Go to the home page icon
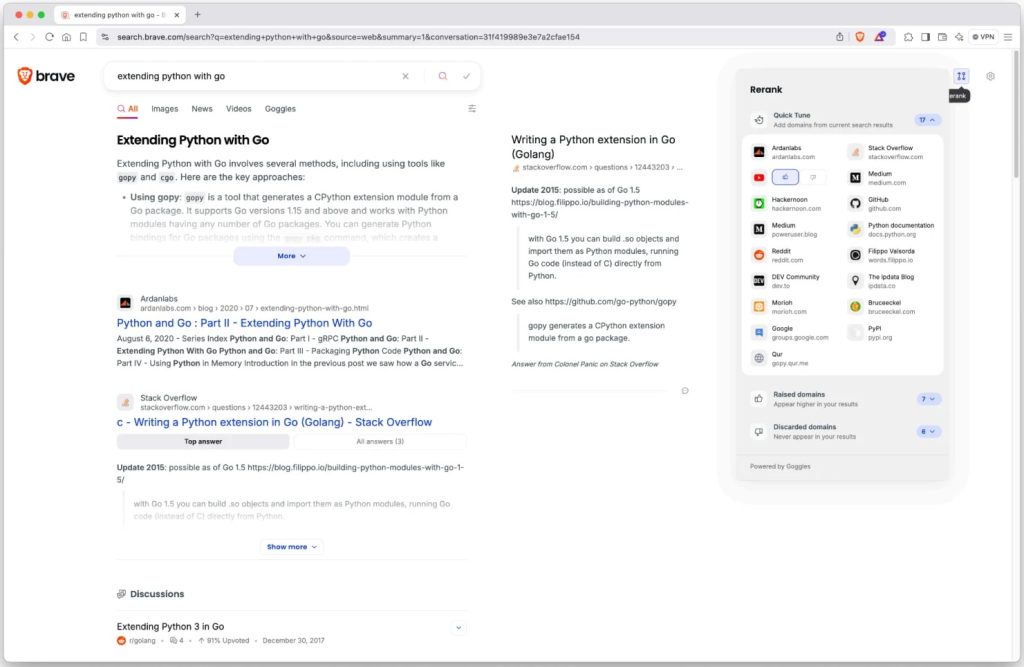 click(x=67, y=37)
